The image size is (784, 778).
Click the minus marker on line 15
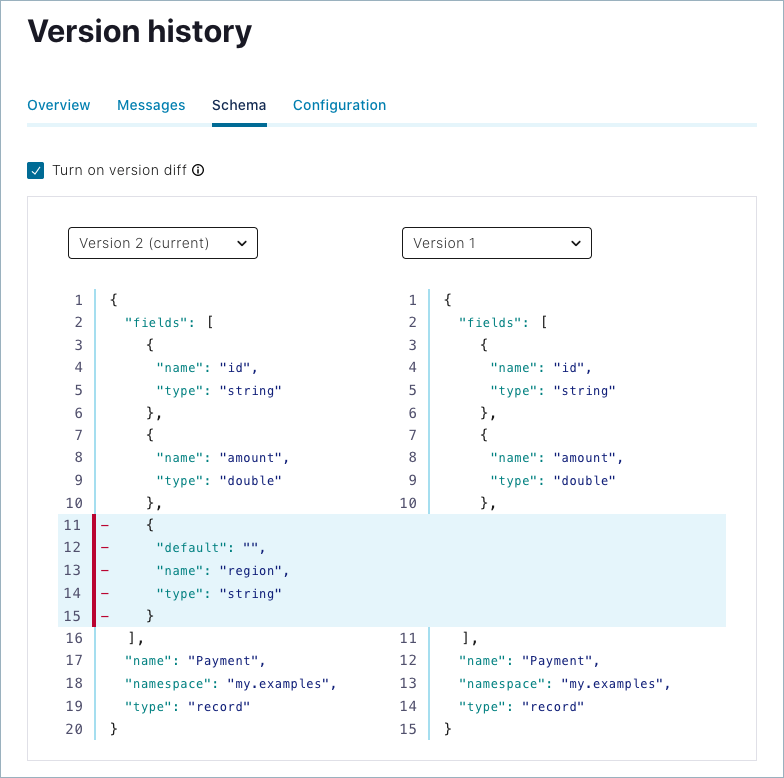tap(105, 615)
